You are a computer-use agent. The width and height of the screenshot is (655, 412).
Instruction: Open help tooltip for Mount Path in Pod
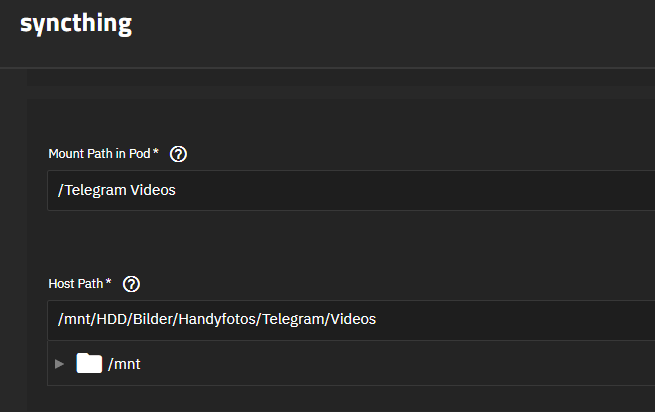click(179, 154)
